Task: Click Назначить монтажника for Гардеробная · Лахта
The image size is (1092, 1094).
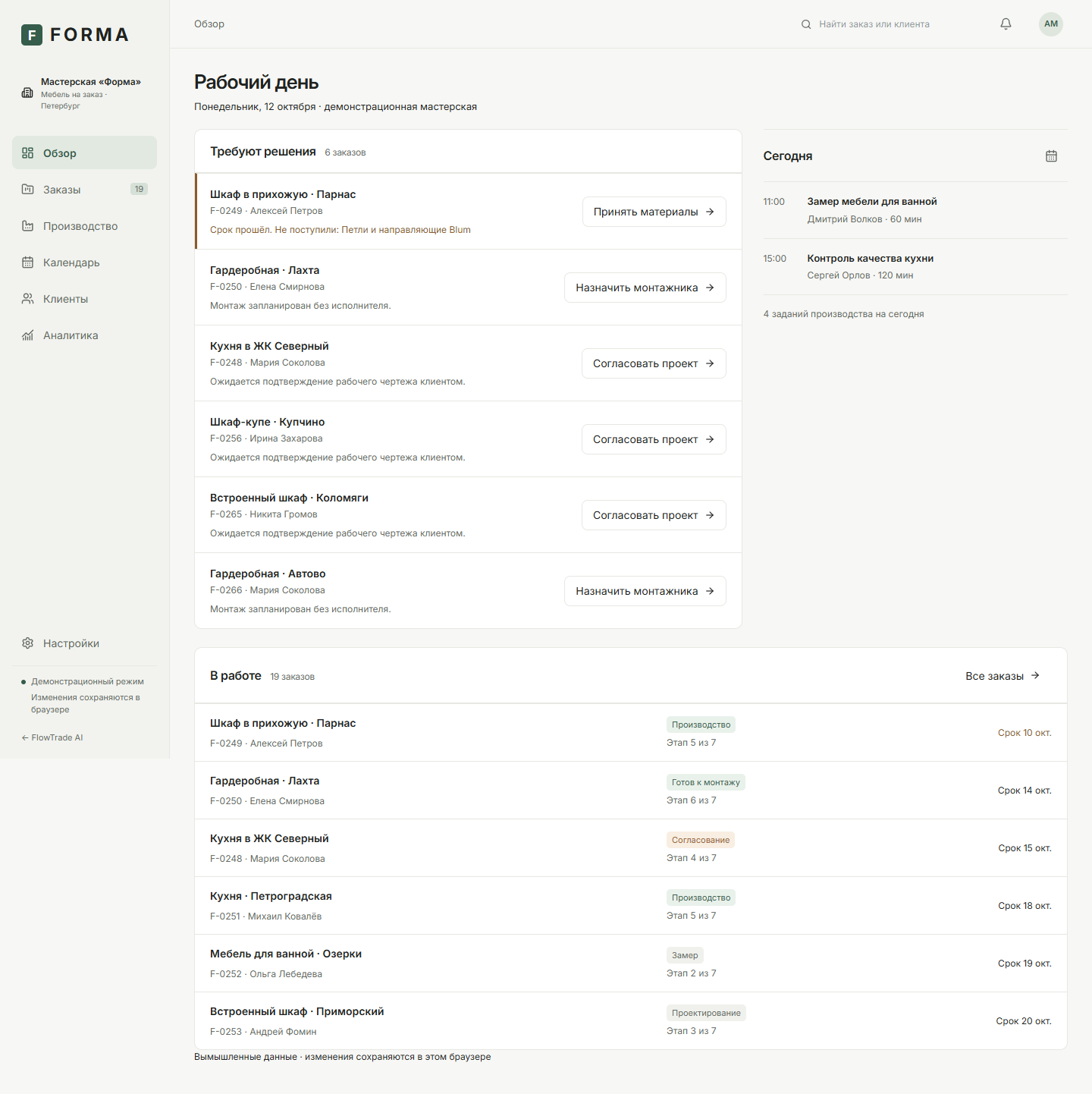Action: tap(645, 288)
